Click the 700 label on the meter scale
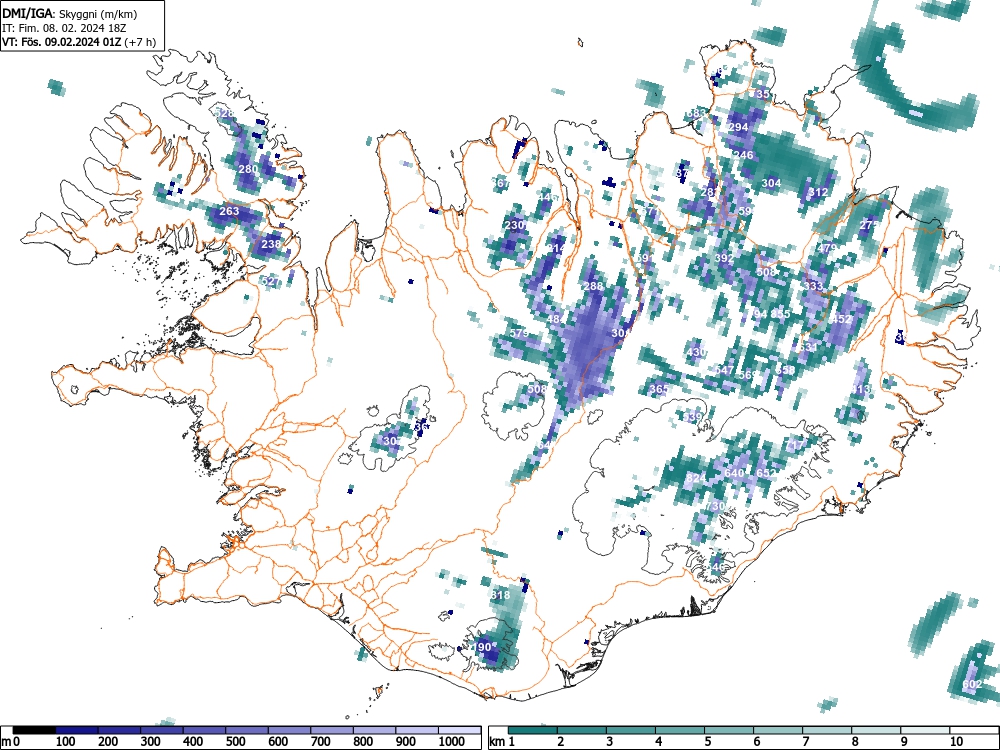Screen dimensions: 1000x750 (x=320, y=742)
